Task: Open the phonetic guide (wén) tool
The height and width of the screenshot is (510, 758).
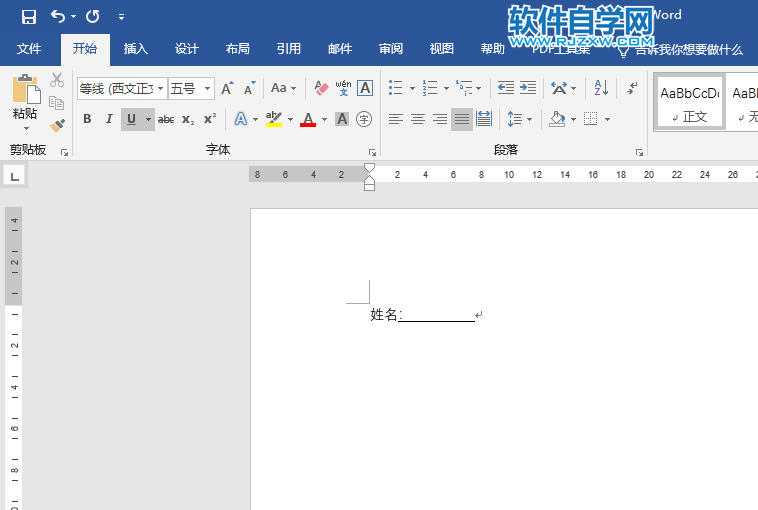Action: click(343, 88)
